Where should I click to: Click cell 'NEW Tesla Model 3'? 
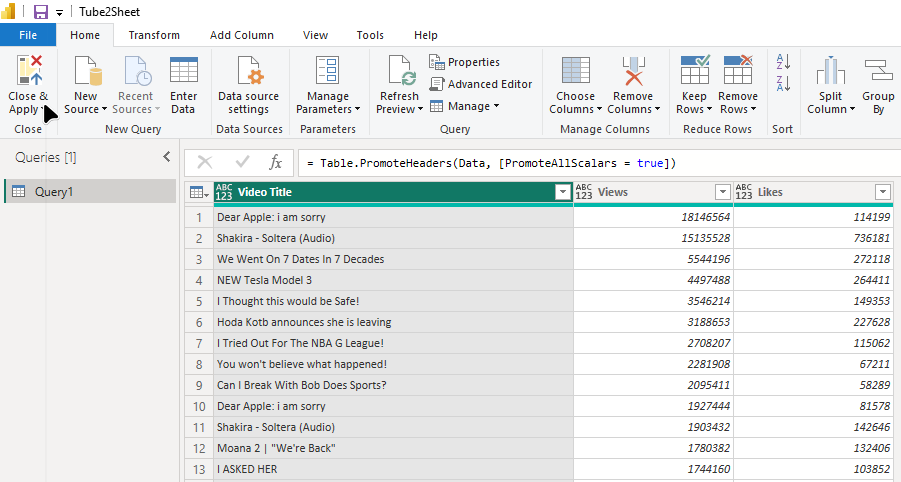tap(394, 280)
